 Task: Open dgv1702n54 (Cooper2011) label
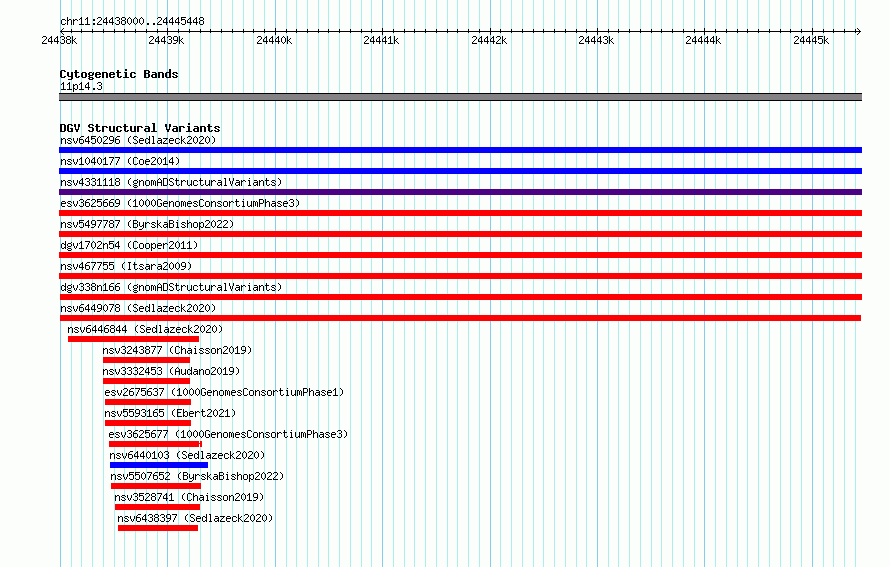click(x=129, y=245)
